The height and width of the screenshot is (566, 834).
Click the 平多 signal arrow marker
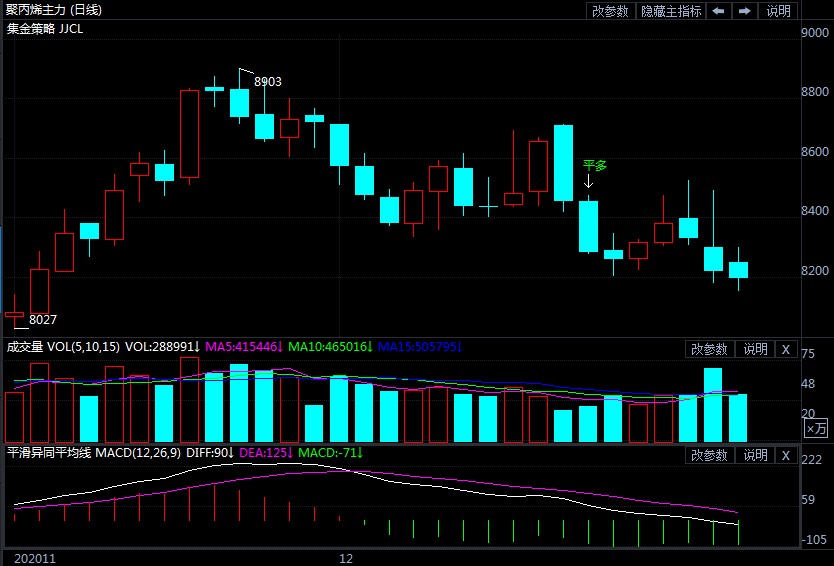point(588,181)
